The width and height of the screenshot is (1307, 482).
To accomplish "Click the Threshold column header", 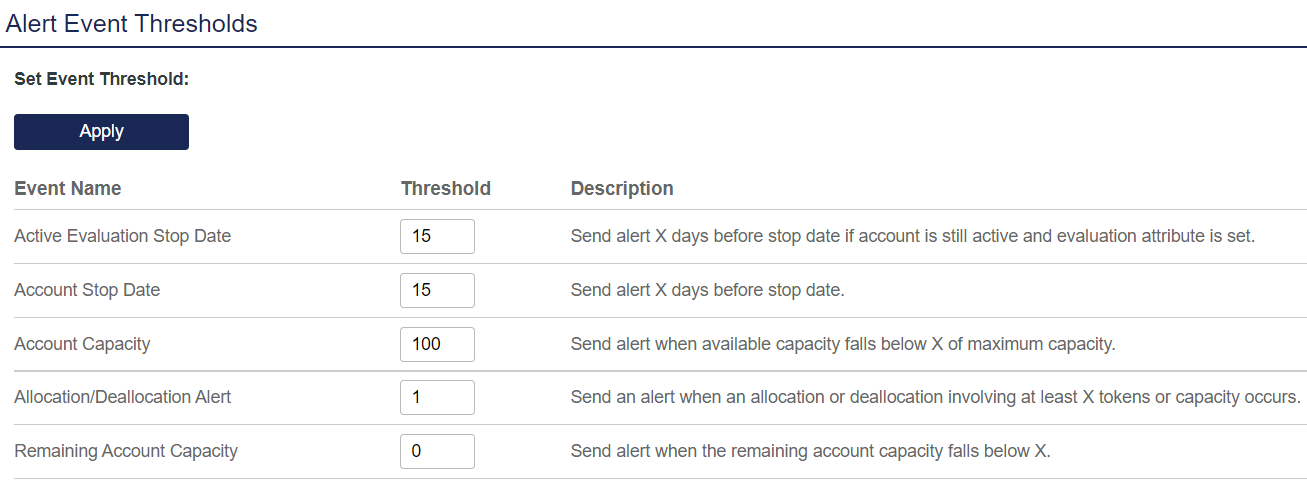I will click(x=446, y=188).
